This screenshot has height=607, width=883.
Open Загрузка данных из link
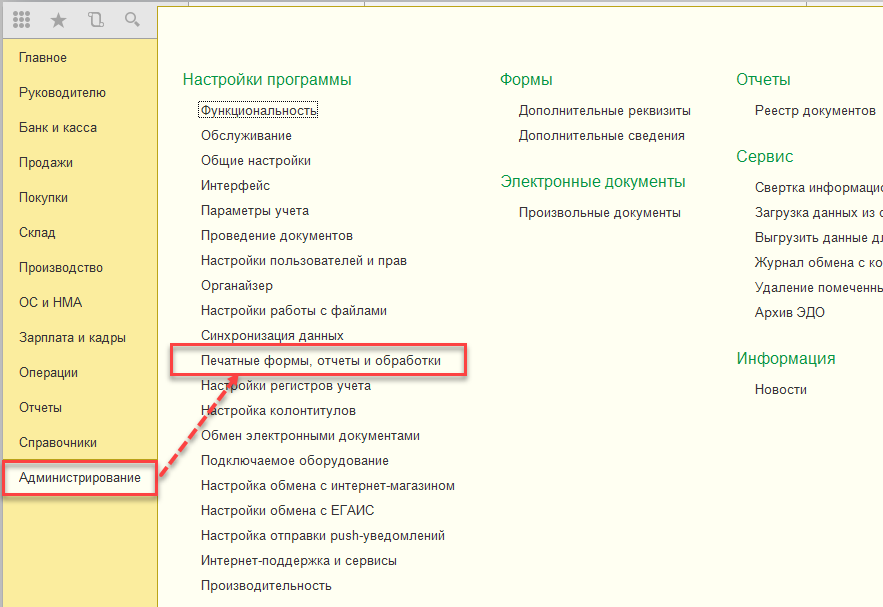coord(819,212)
